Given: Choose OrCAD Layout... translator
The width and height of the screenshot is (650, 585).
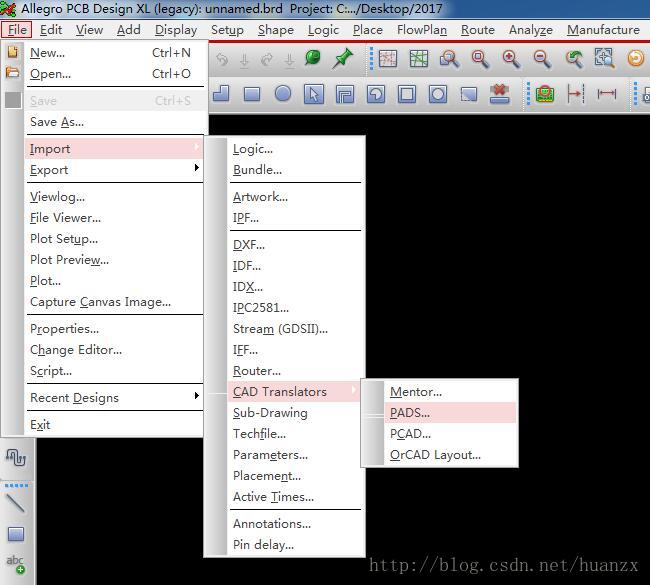Looking at the screenshot, I should (435, 455).
